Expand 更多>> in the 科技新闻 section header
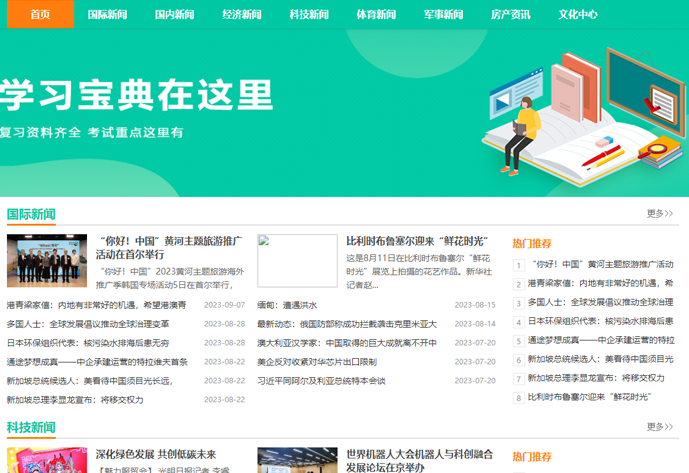 click(x=660, y=427)
